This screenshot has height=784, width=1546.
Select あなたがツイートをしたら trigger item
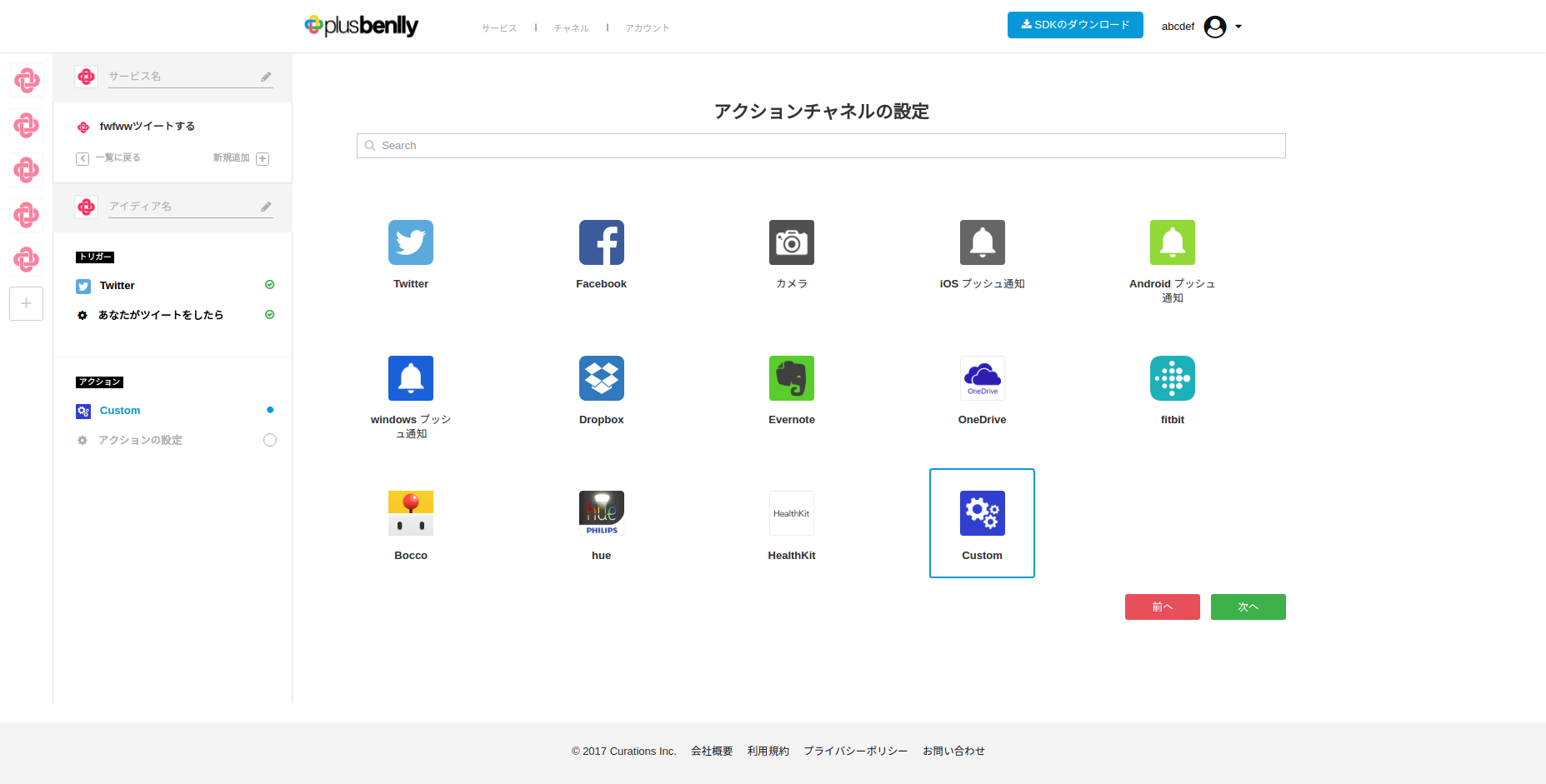(161, 315)
